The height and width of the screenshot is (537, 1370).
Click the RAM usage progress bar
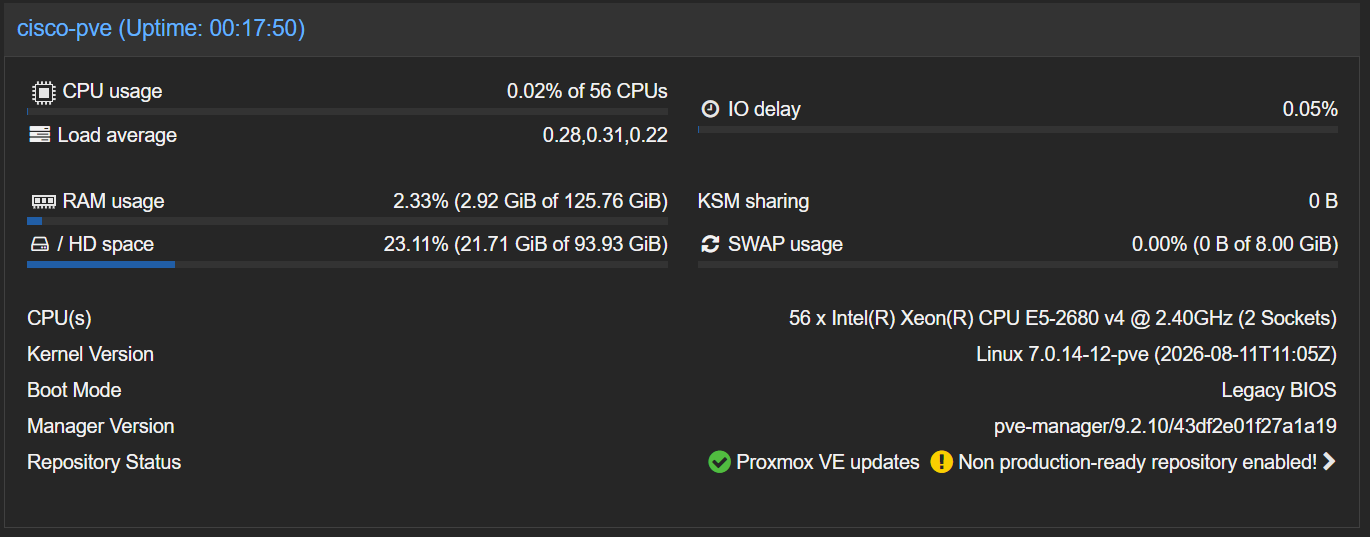347,221
